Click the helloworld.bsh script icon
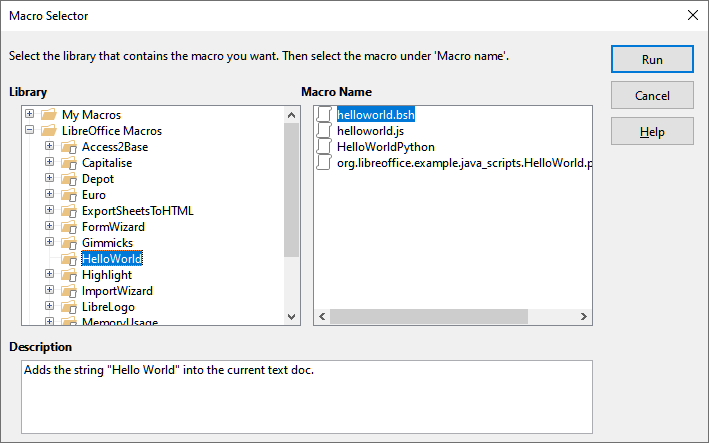Screen dimensions: 709x443 tap(324, 114)
